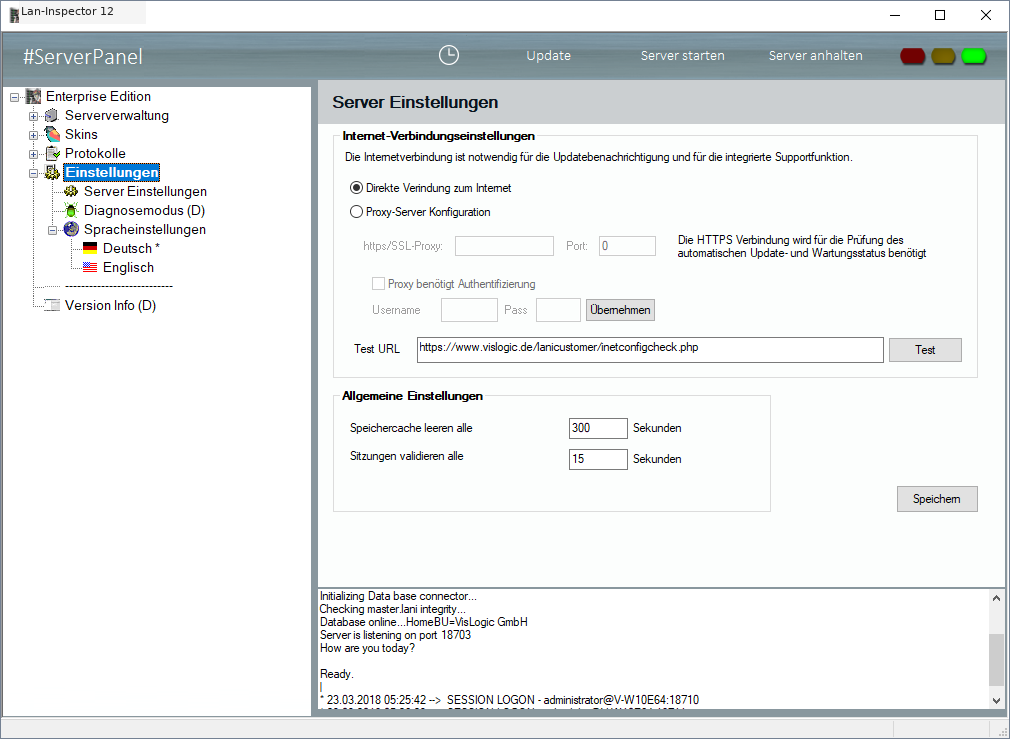Open Diagnosemodus (D) tree item
1010x739 pixels.
click(144, 210)
